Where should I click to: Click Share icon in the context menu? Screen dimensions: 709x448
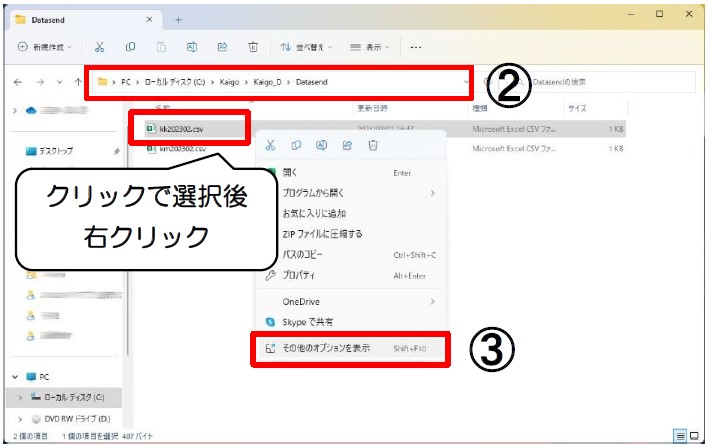coord(347,145)
